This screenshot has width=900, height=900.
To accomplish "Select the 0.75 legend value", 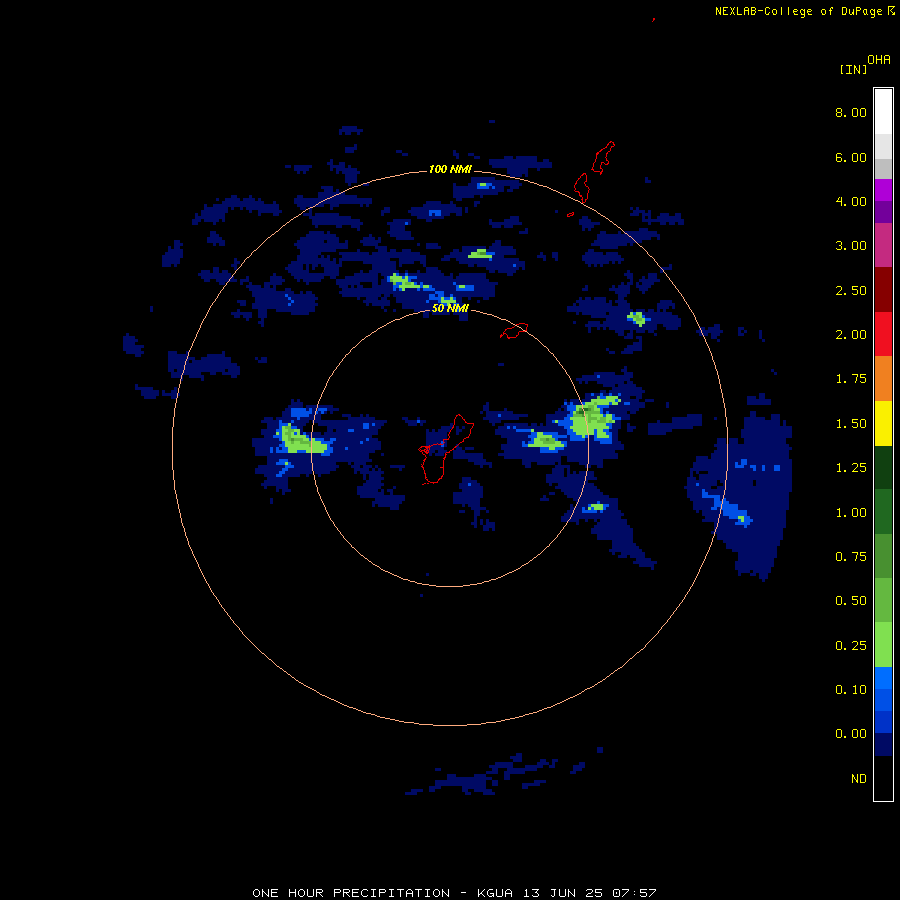I will 851,557.
